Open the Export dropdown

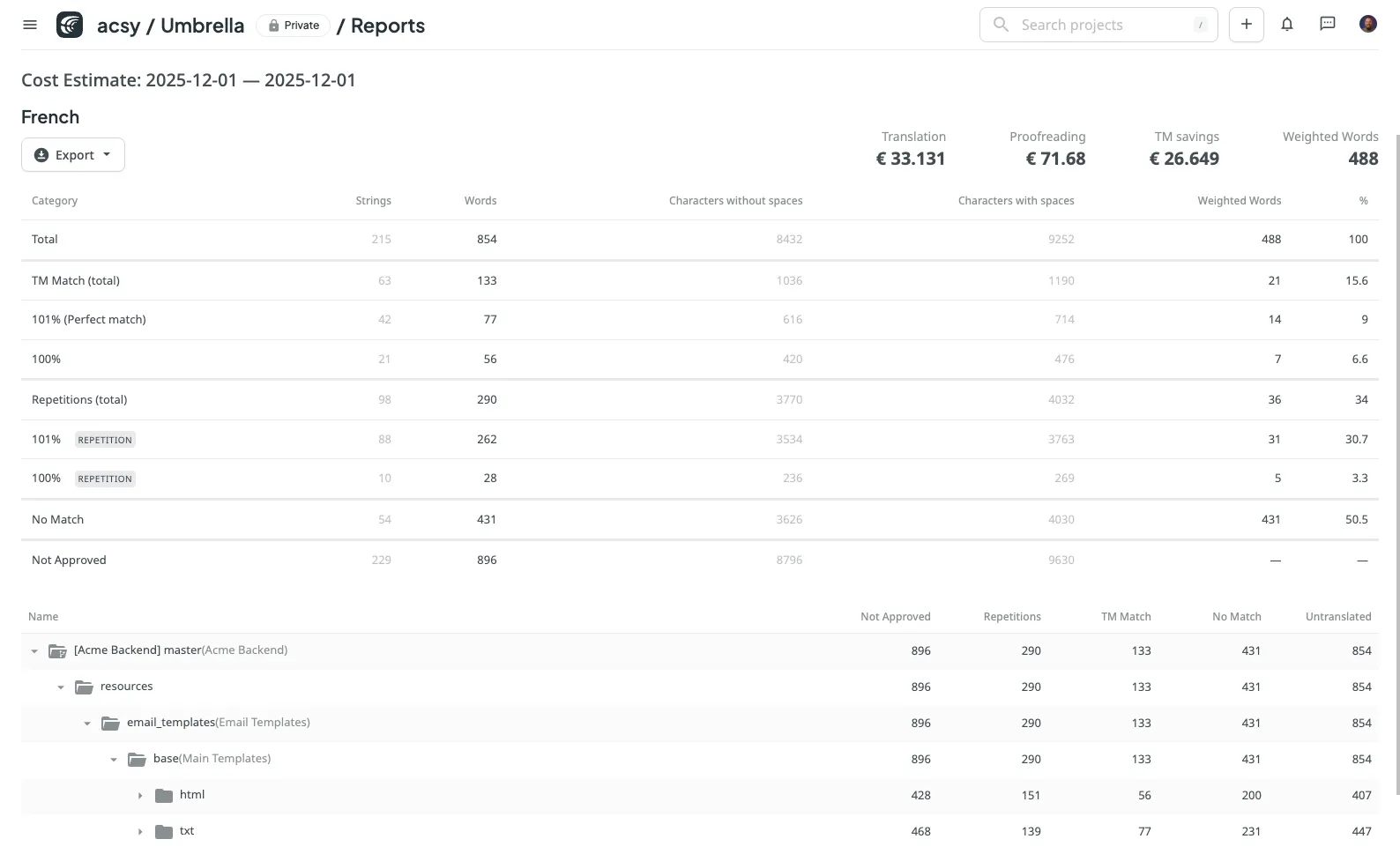pos(73,155)
